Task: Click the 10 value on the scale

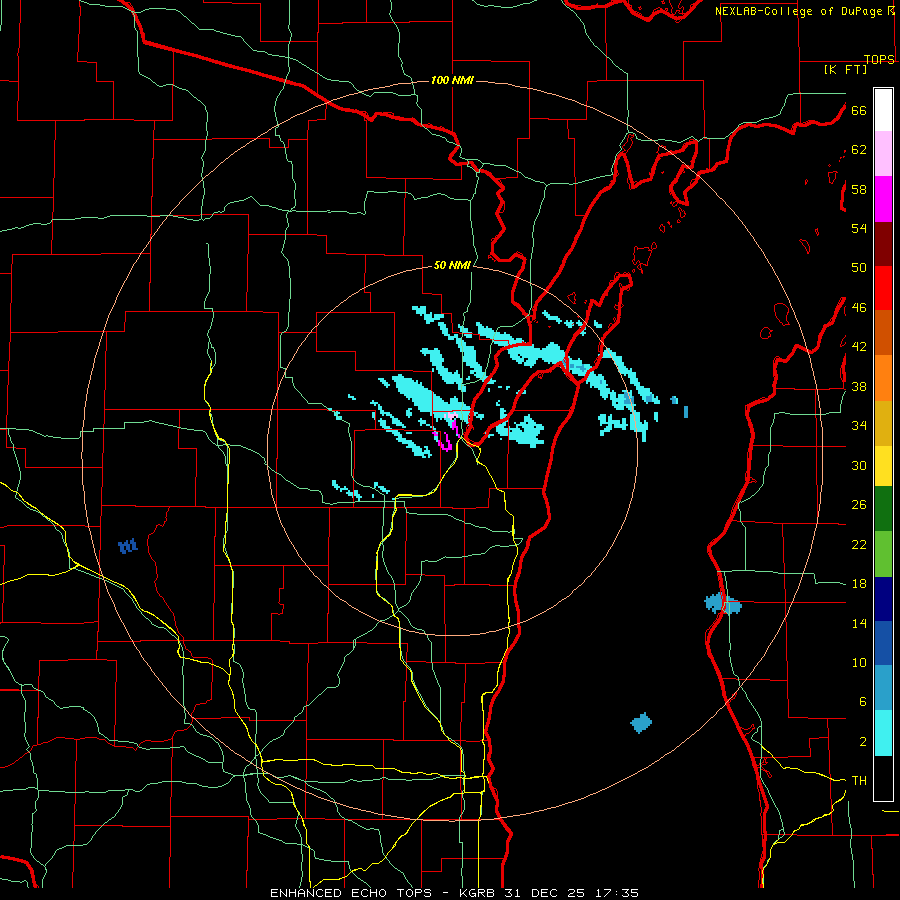Action: [x=859, y=663]
